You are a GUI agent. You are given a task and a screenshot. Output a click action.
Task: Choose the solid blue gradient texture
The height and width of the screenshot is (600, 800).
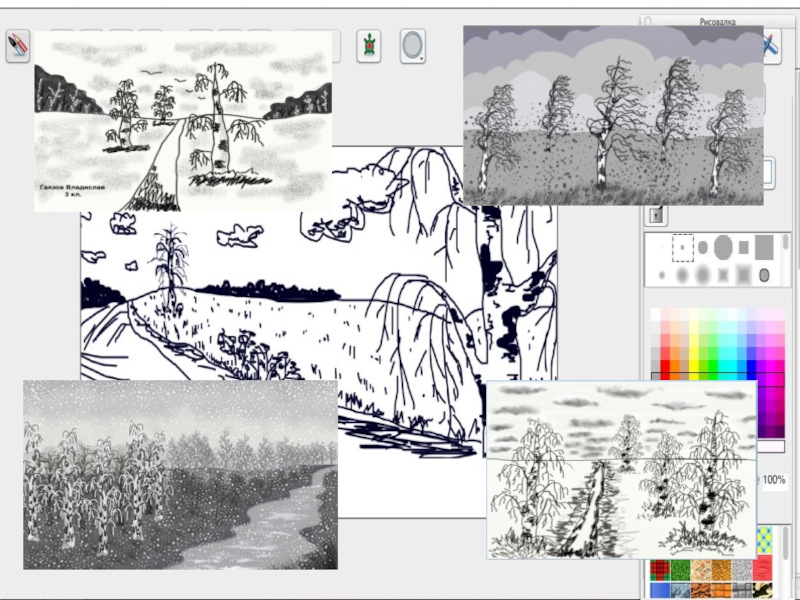pyautogui.click(x=660, y=591)
